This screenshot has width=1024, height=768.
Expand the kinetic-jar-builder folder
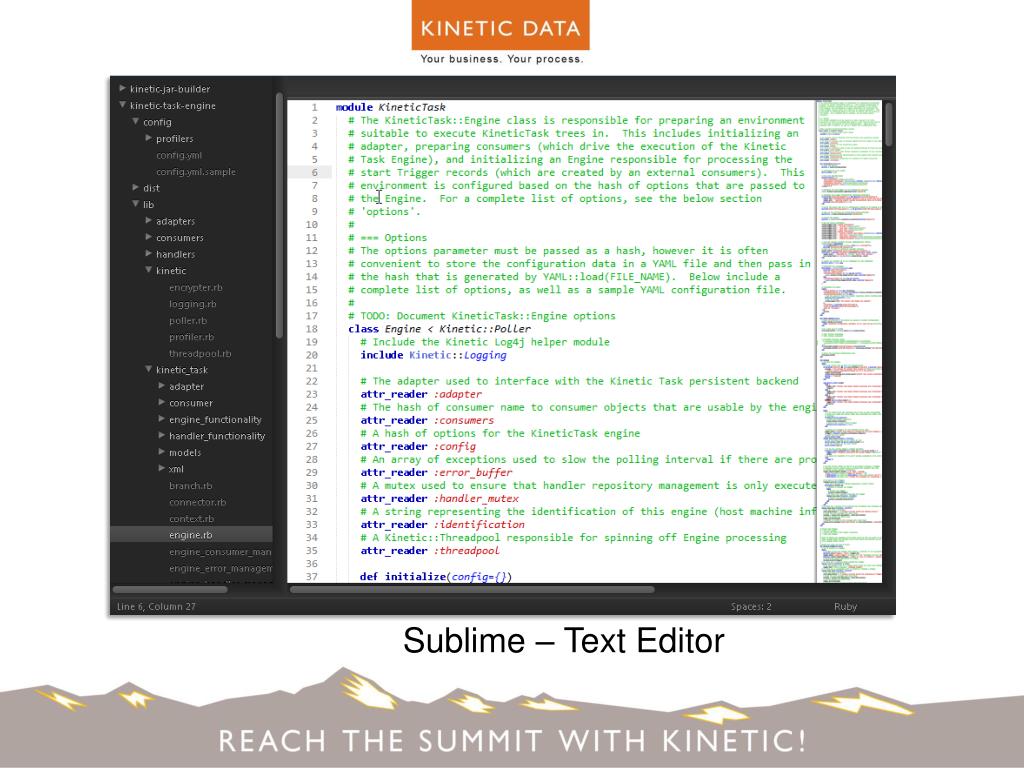(x=122, y=88)
